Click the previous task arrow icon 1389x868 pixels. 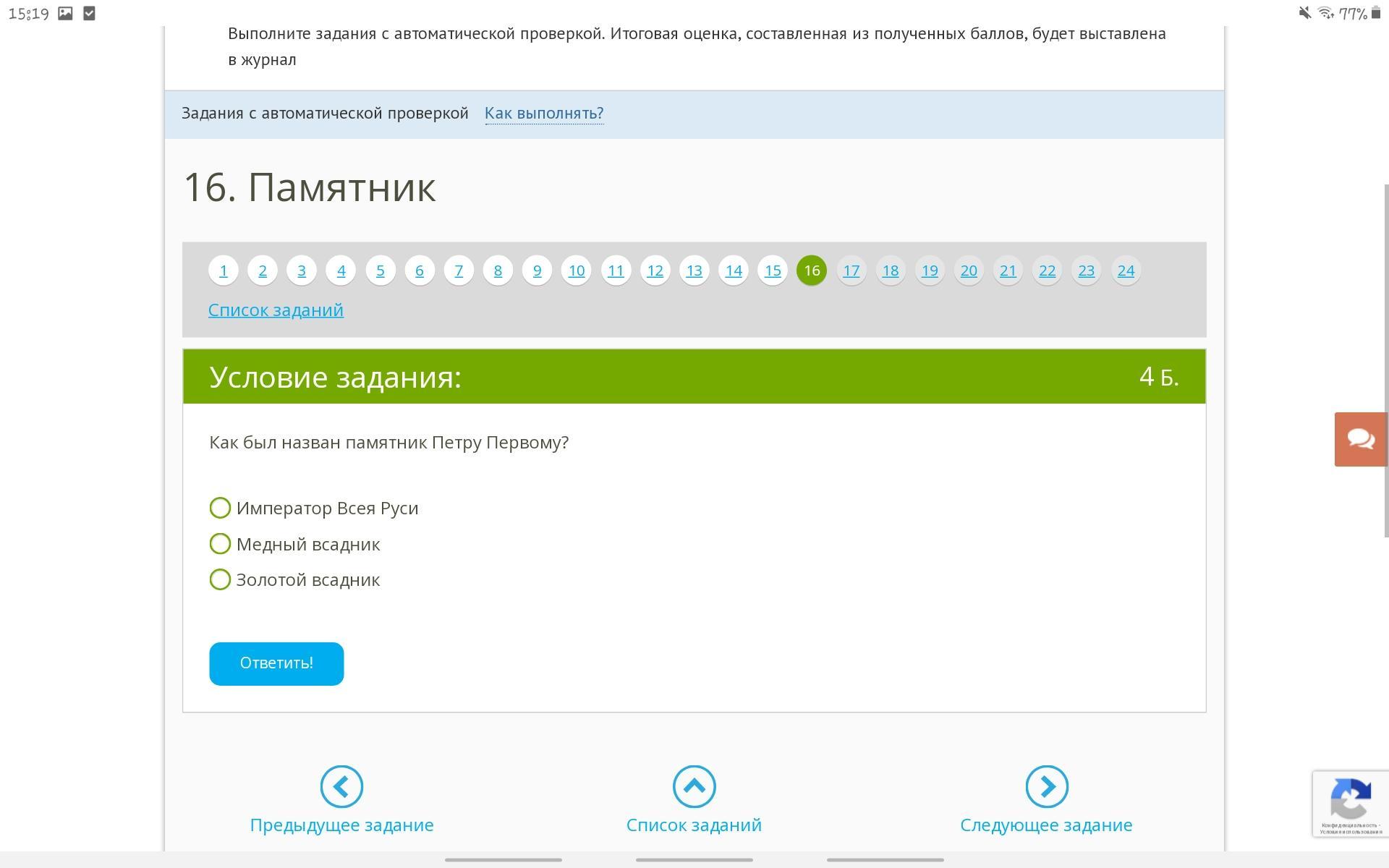(341, 786)
